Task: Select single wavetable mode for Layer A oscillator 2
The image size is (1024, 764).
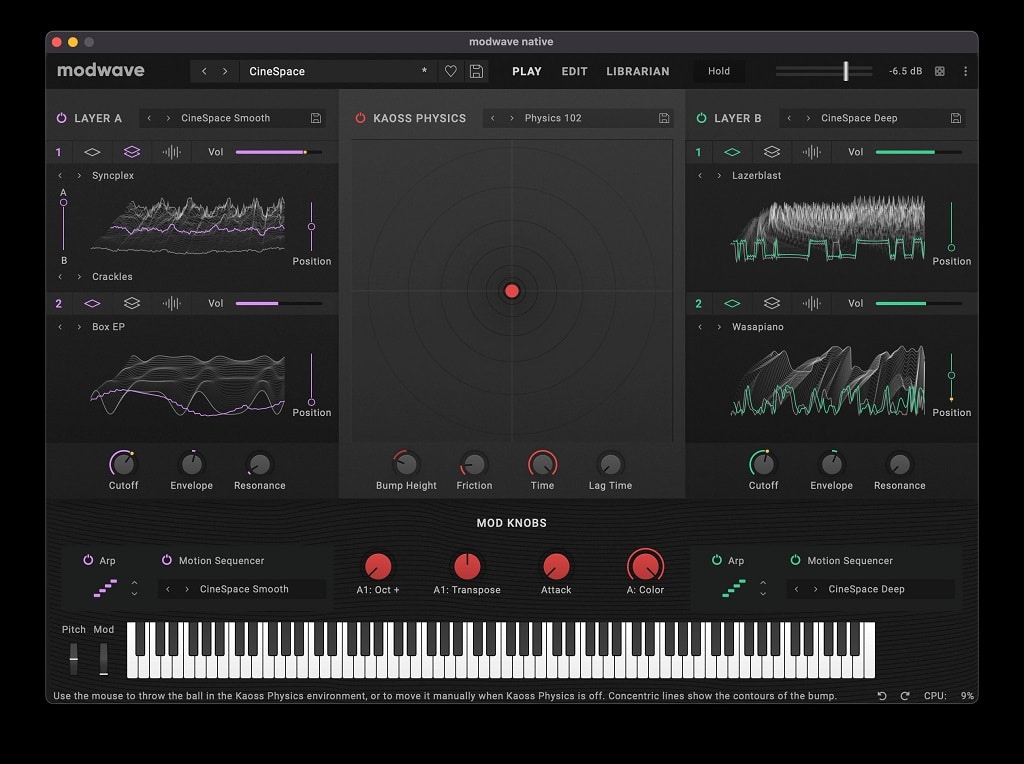Action: [92, 304]
